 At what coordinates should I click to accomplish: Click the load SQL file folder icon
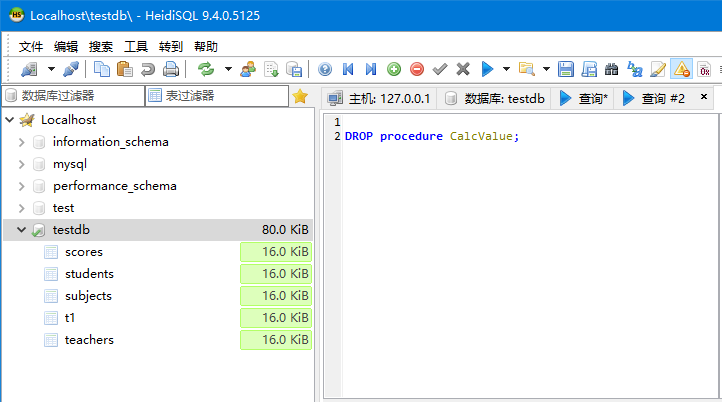point(526,70)
